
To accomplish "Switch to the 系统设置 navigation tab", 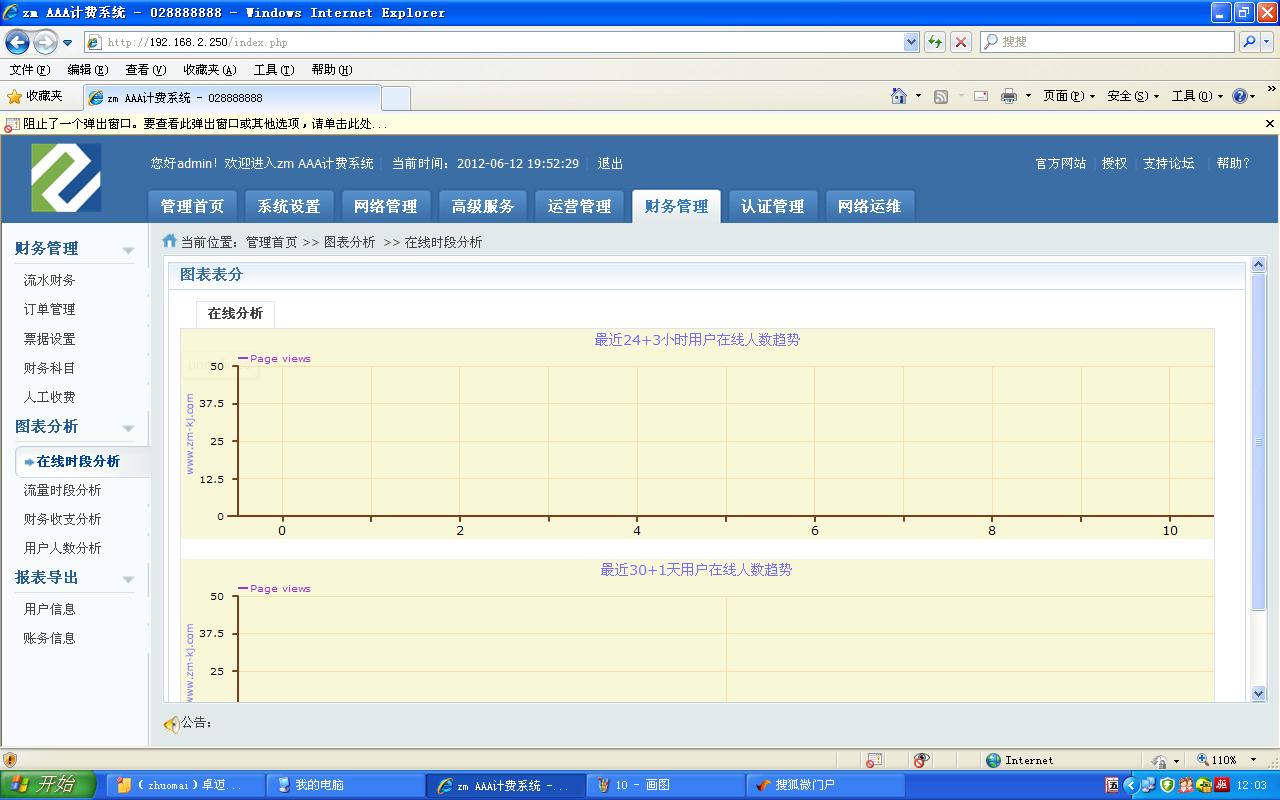I will pyautogui.click(x=289, y=206).
